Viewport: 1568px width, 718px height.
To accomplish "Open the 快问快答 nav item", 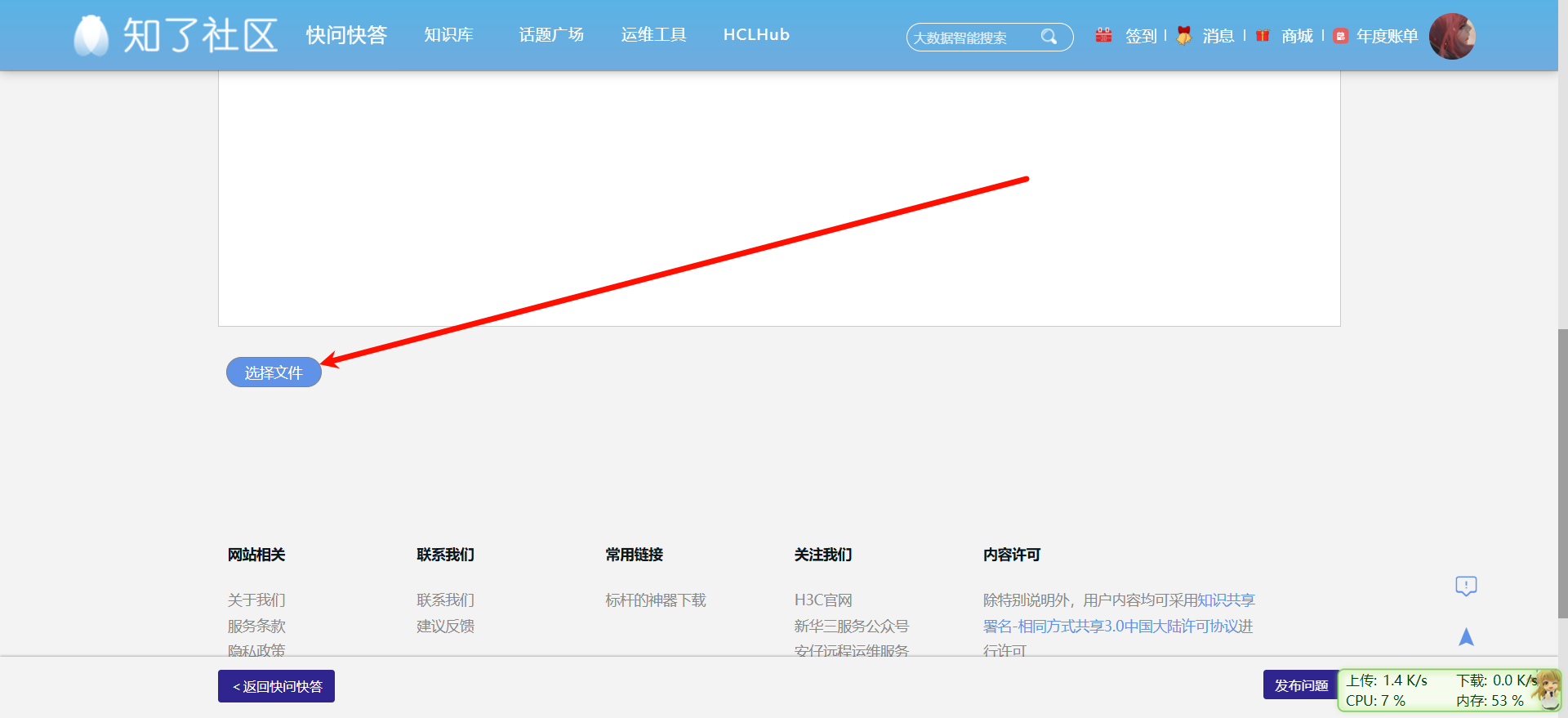I will coord(346,35).
